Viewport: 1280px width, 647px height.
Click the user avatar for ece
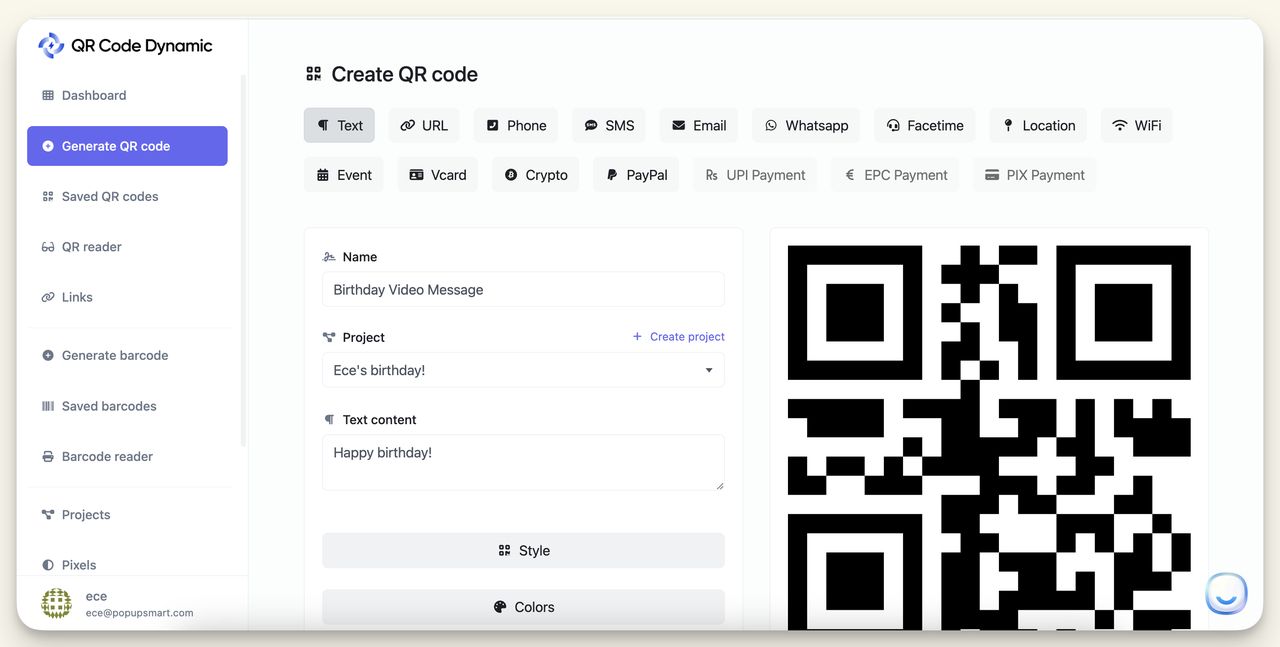56,603
